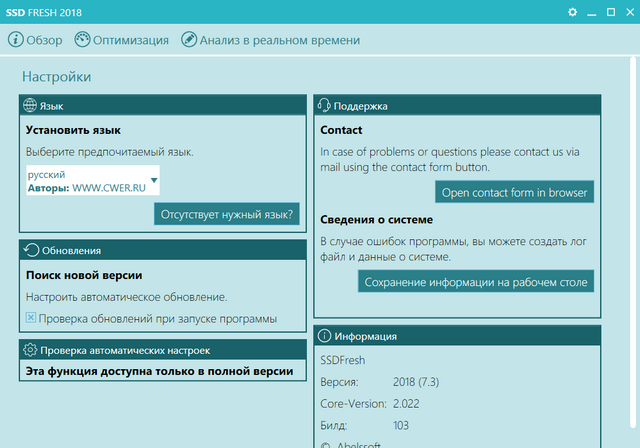Viewport: 640px width, 448px height.
Task: Click 'Open contact form in browser' button
Action: [x=515, y=192]
